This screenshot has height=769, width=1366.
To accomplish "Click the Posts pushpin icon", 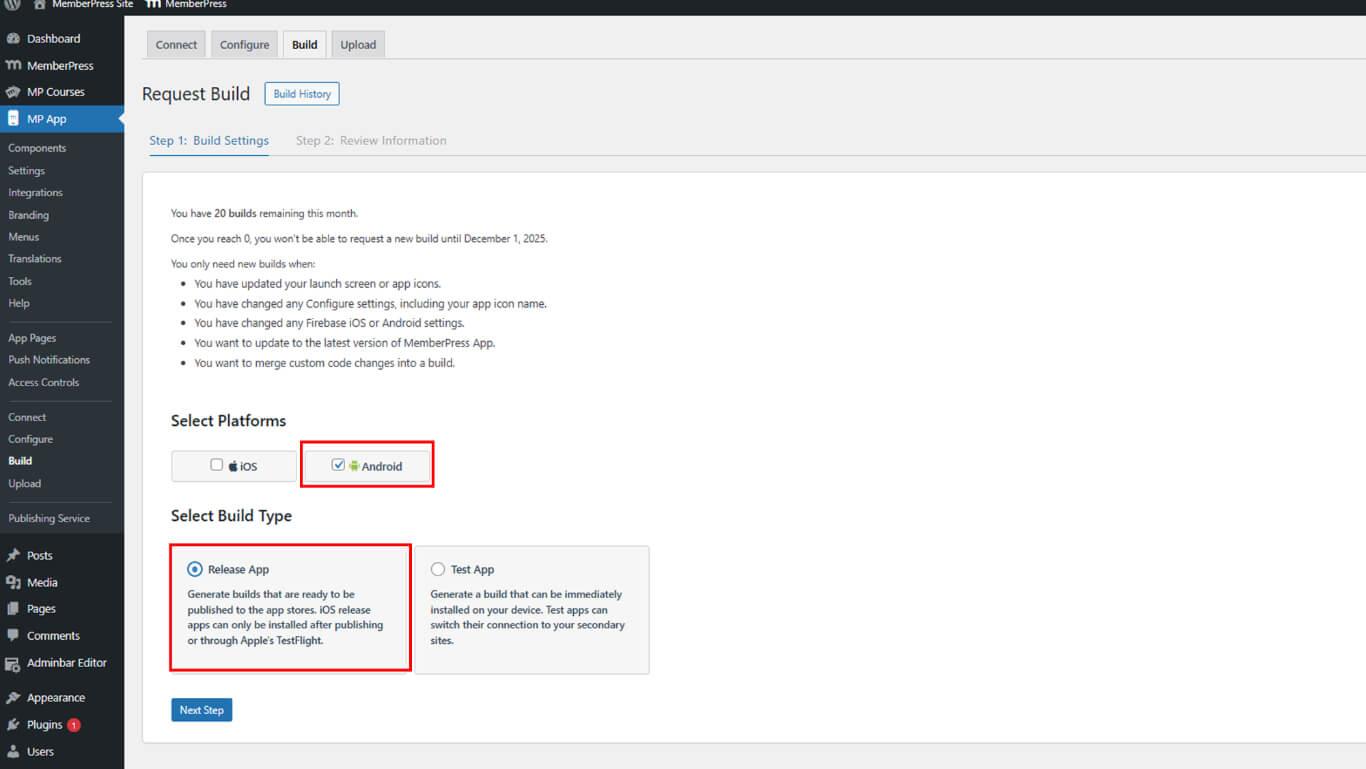I will 13,556.
